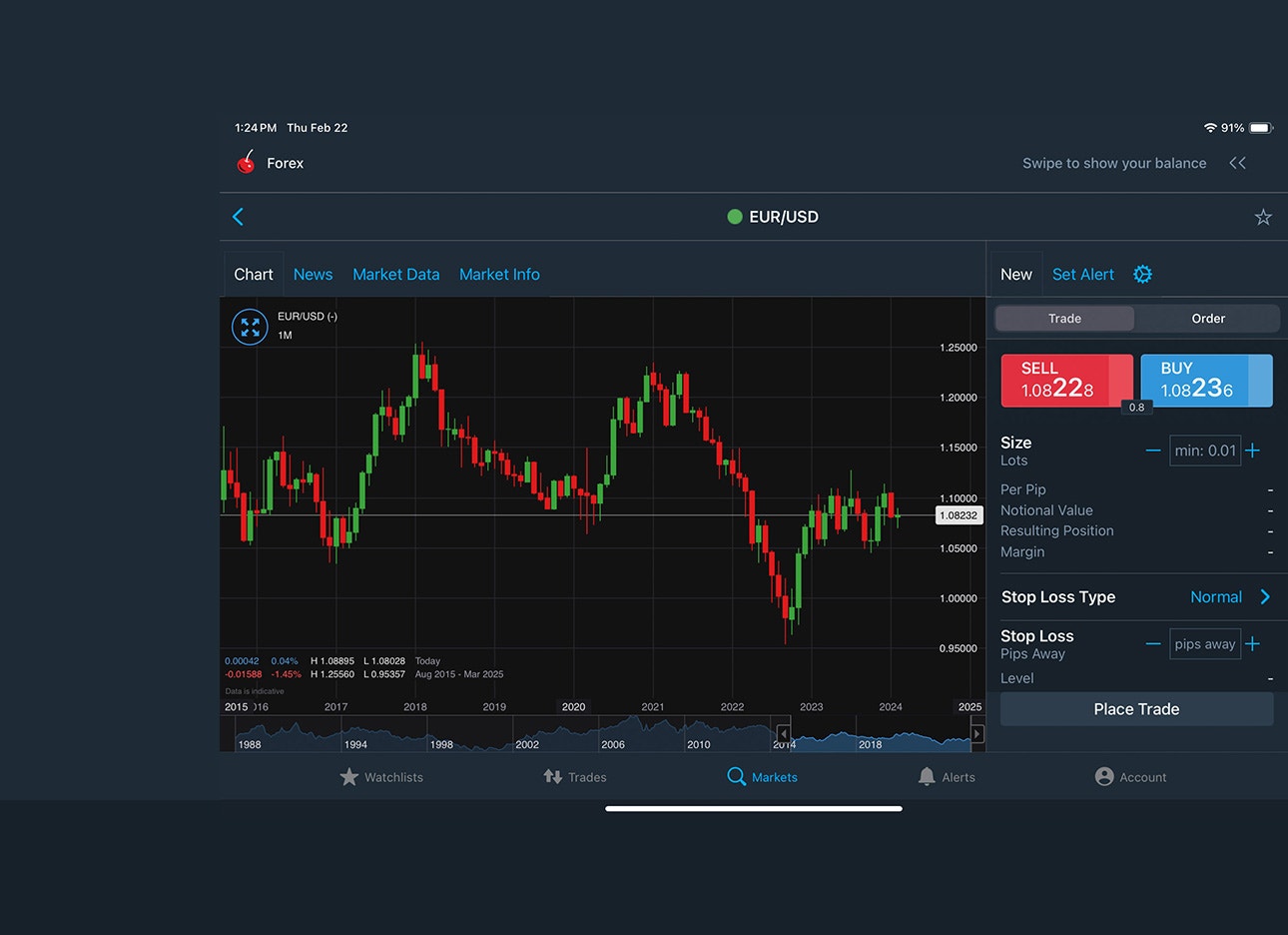This screenshot has height=935, width=1288.
Task: Switch the ticket to Order mode
Action: [1208, 318]
